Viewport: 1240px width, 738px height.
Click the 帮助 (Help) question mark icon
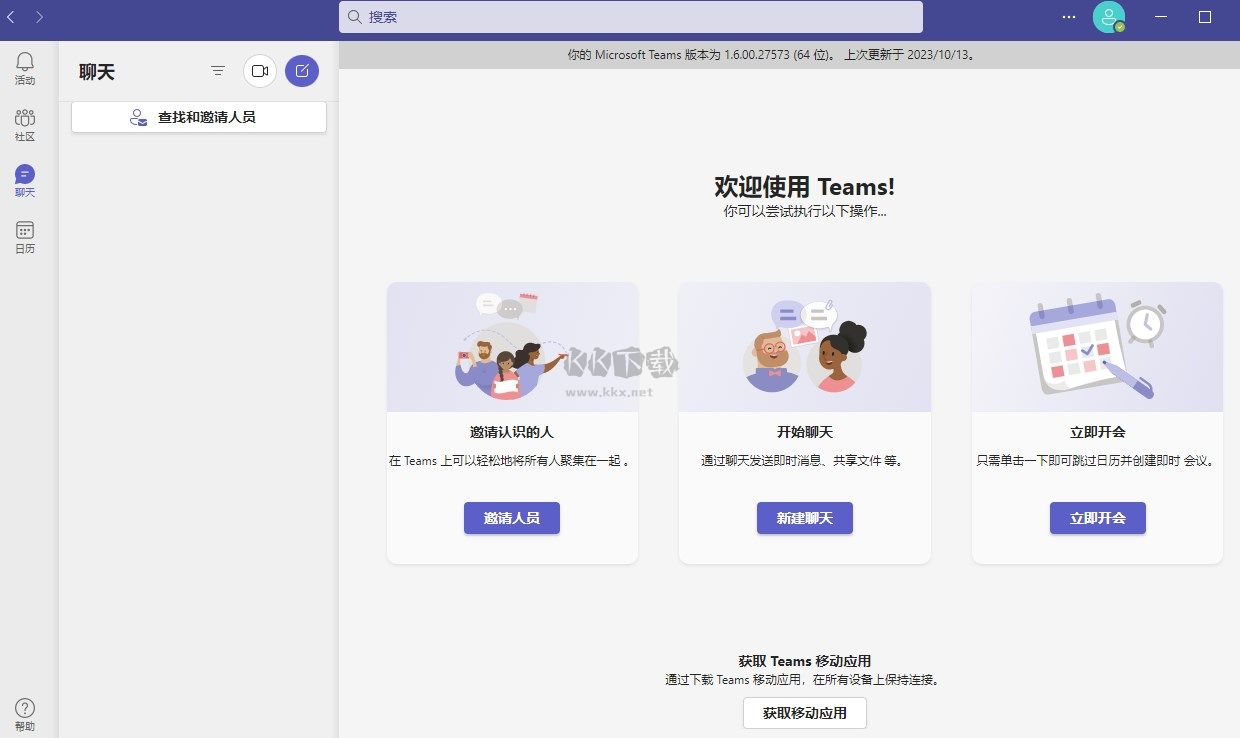click(x=24, y=709)
